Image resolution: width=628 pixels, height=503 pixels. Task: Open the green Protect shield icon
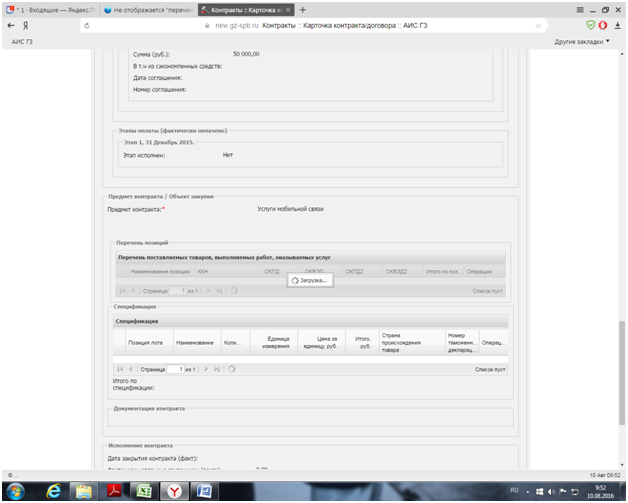(590, 26)
